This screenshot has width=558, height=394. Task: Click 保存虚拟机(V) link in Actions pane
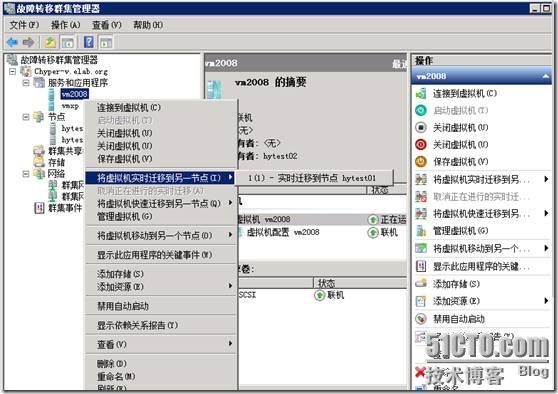pyautogui.click(x=460, y=162)
